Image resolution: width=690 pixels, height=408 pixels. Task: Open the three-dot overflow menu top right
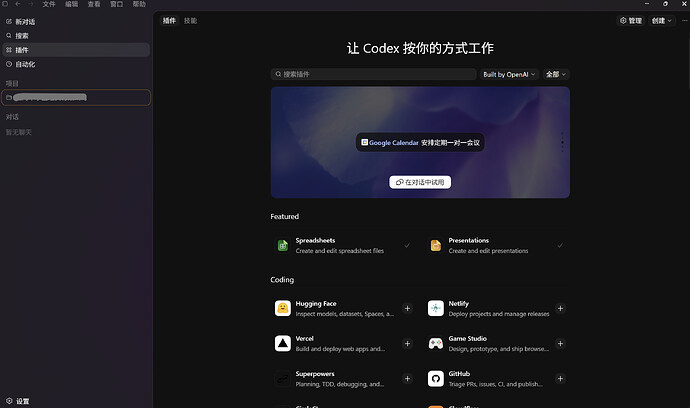click(684, 21)
